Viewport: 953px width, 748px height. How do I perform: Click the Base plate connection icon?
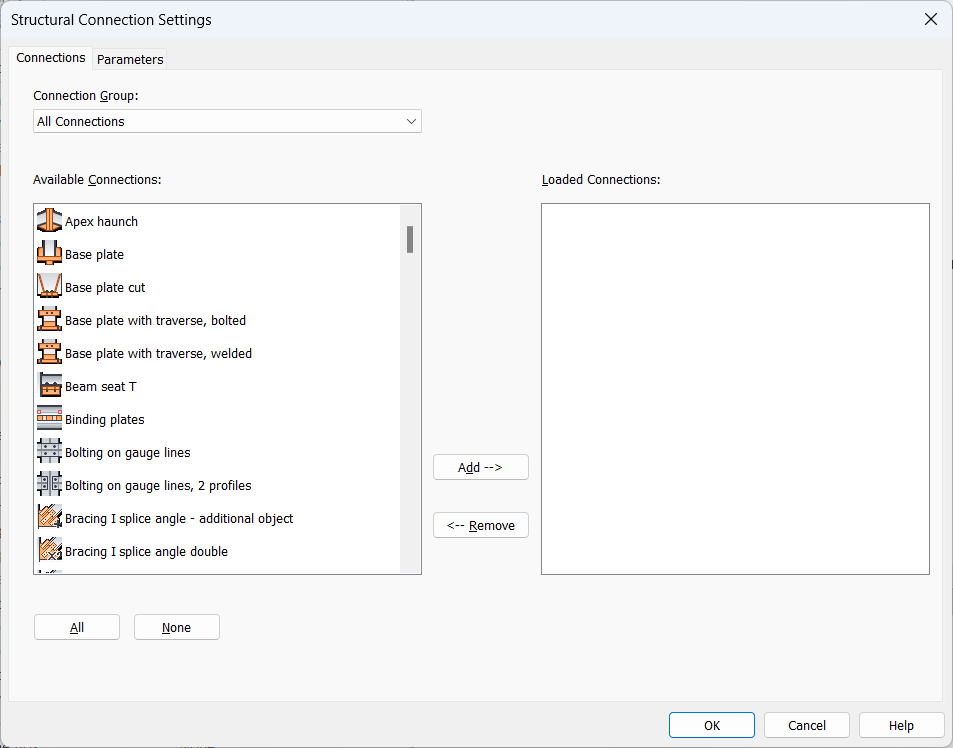tap(49, 254)
